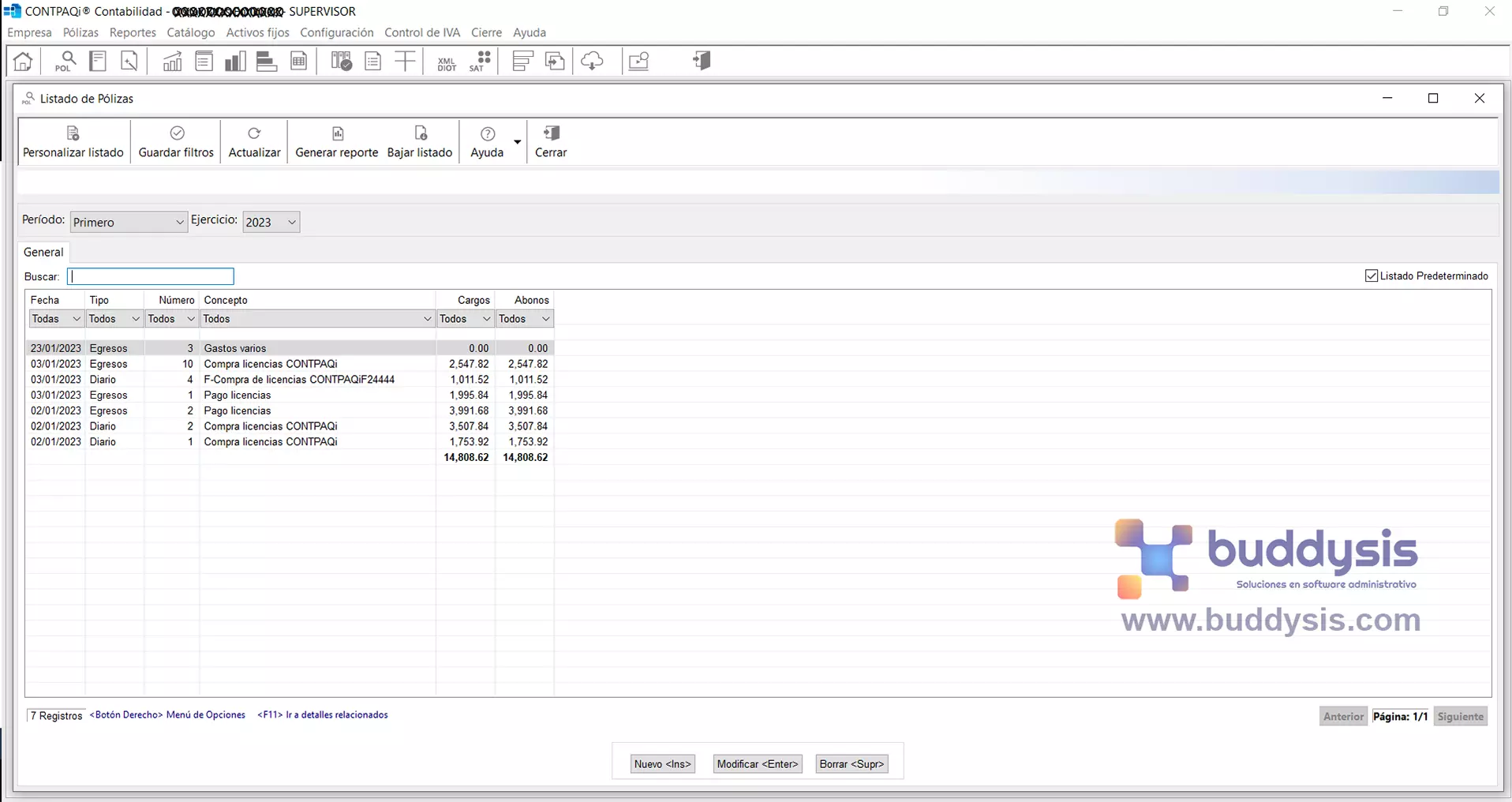
Task: Open the Empresa menu
Action: coord(29,32)
